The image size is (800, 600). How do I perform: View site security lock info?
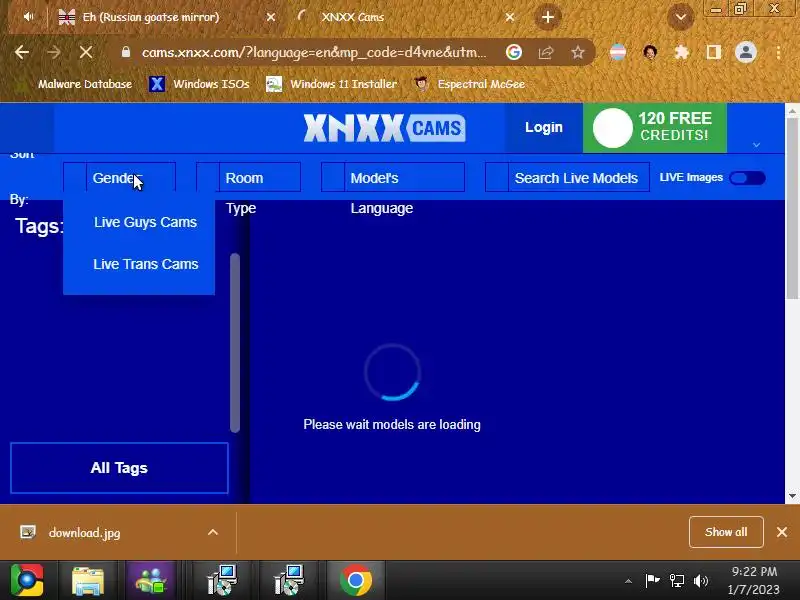pos(126,52)
